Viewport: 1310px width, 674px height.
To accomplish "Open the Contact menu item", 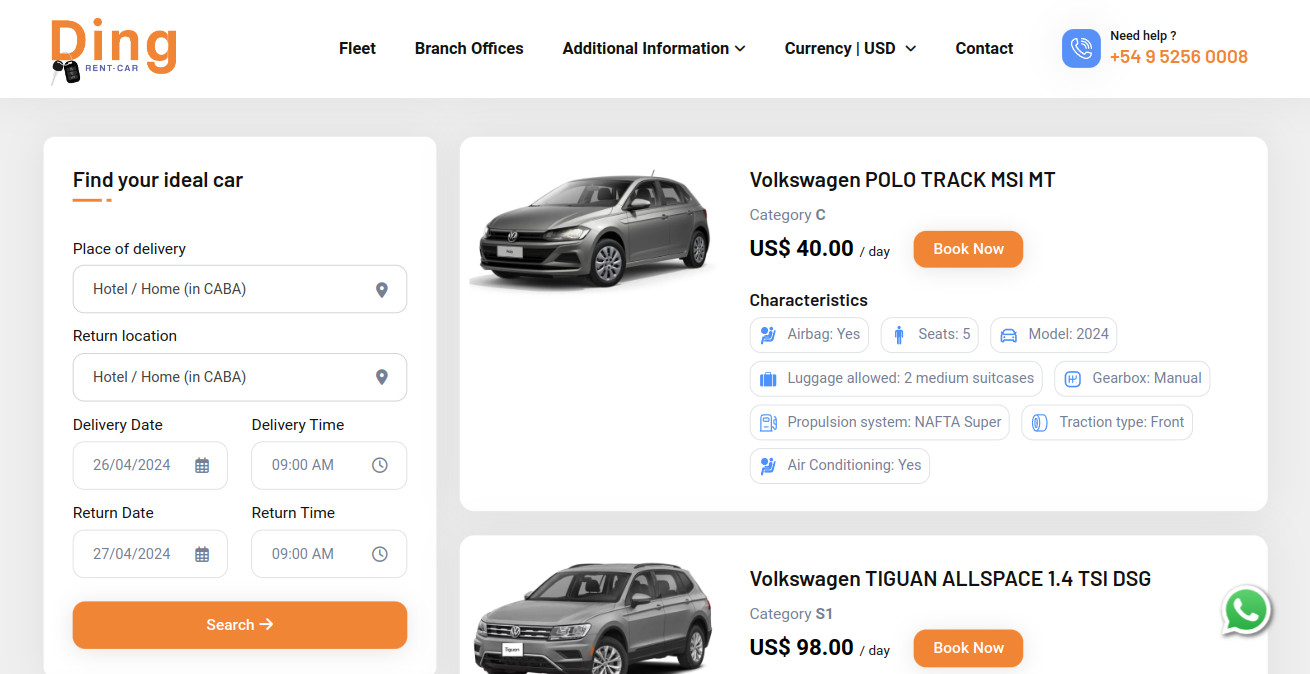I will 984,48.
